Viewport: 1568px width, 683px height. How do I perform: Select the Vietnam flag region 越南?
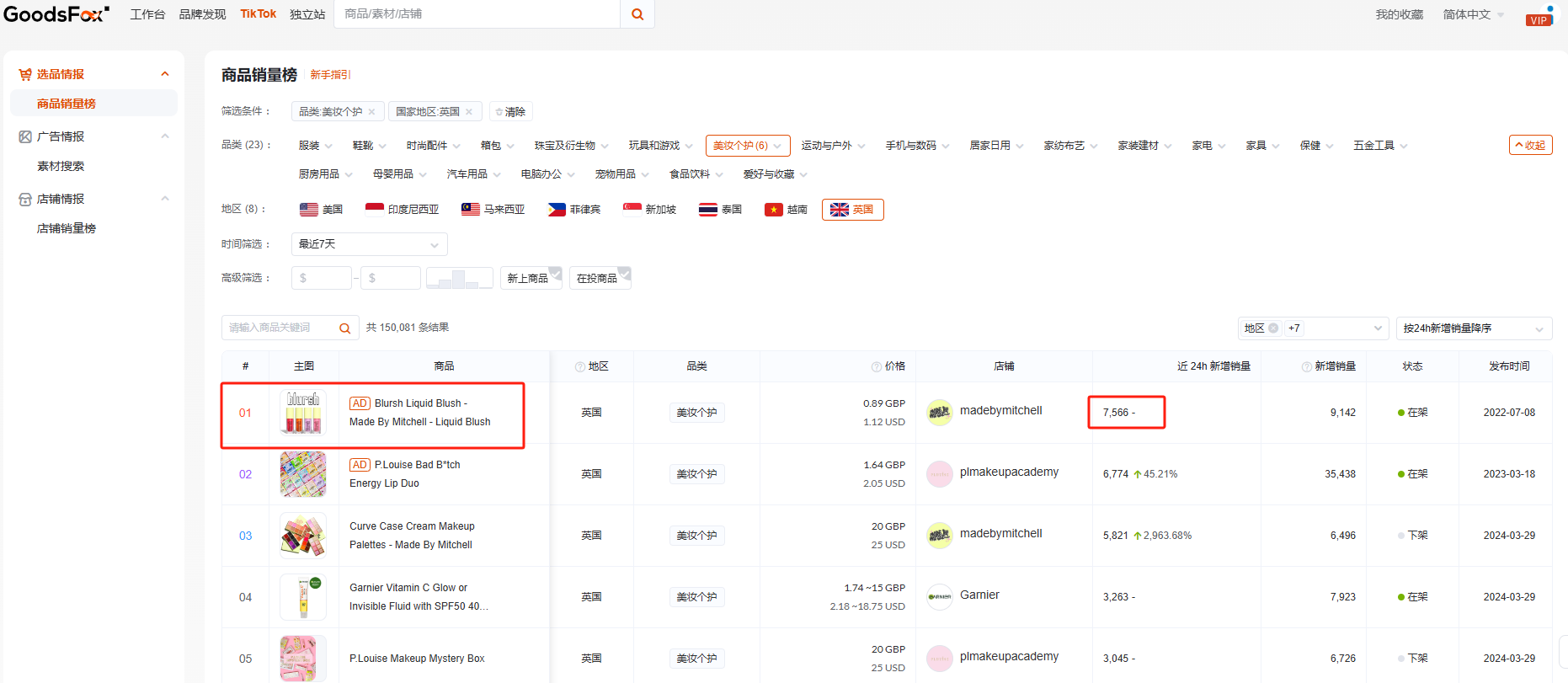pos(787,210)
